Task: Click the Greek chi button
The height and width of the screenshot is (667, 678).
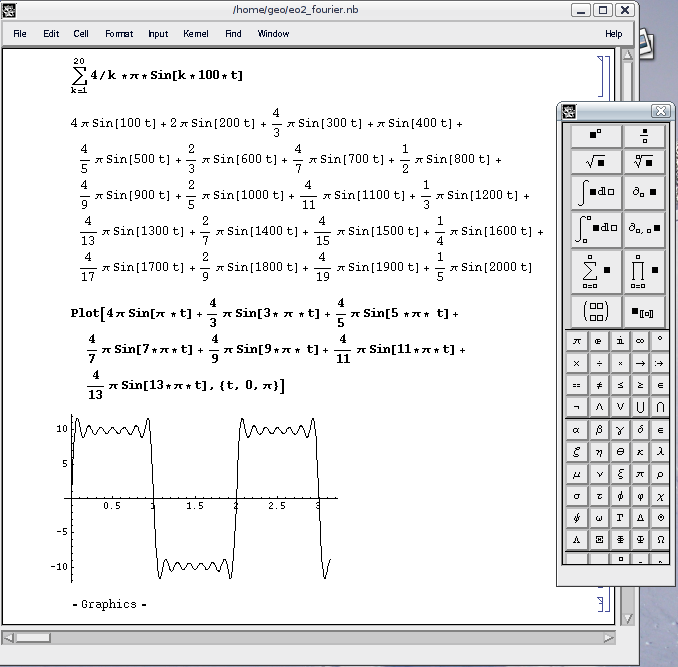Action: click(660, 496)
